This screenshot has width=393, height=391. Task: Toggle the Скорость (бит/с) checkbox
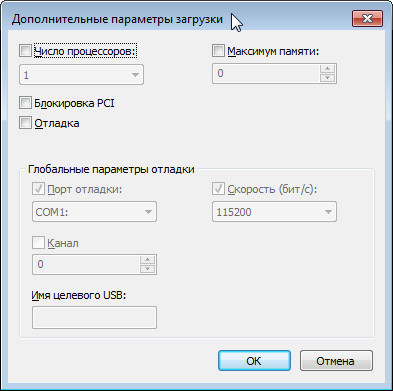(x=218, y=189)
